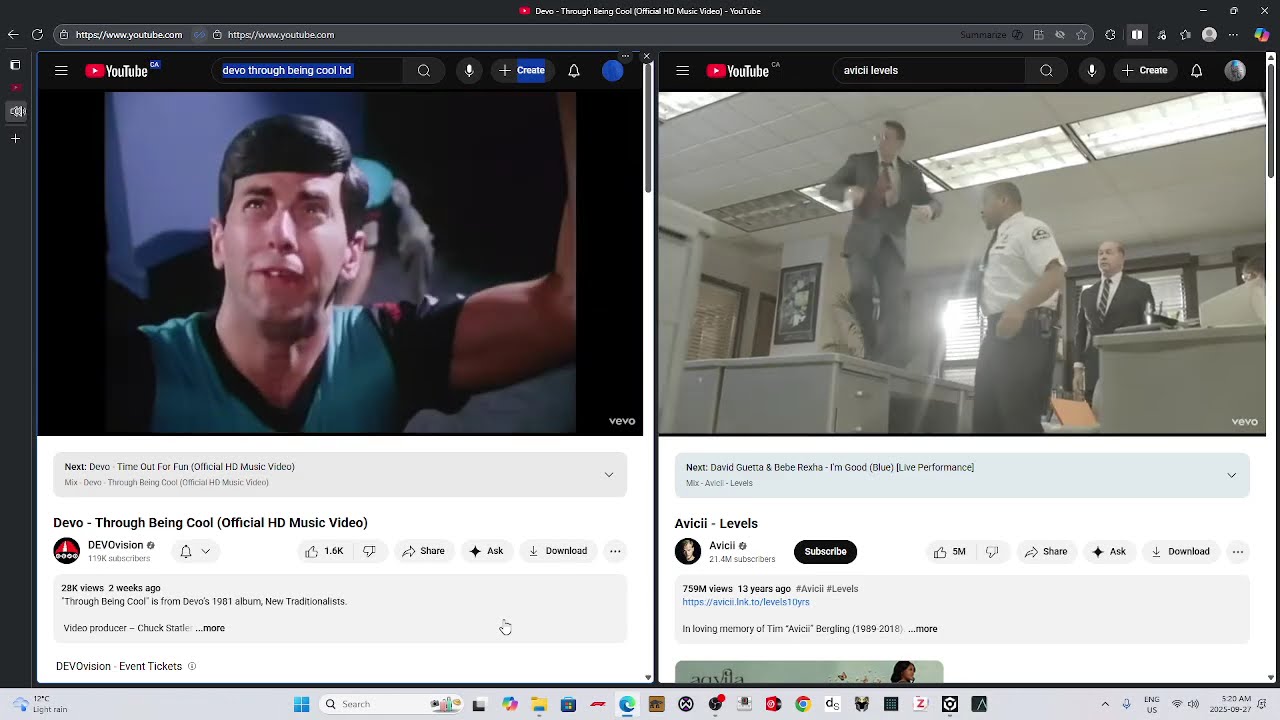Open more actions for the Avicii video
The image size is (1280, 720).
pyautogui.click(x=1238, y=552)
